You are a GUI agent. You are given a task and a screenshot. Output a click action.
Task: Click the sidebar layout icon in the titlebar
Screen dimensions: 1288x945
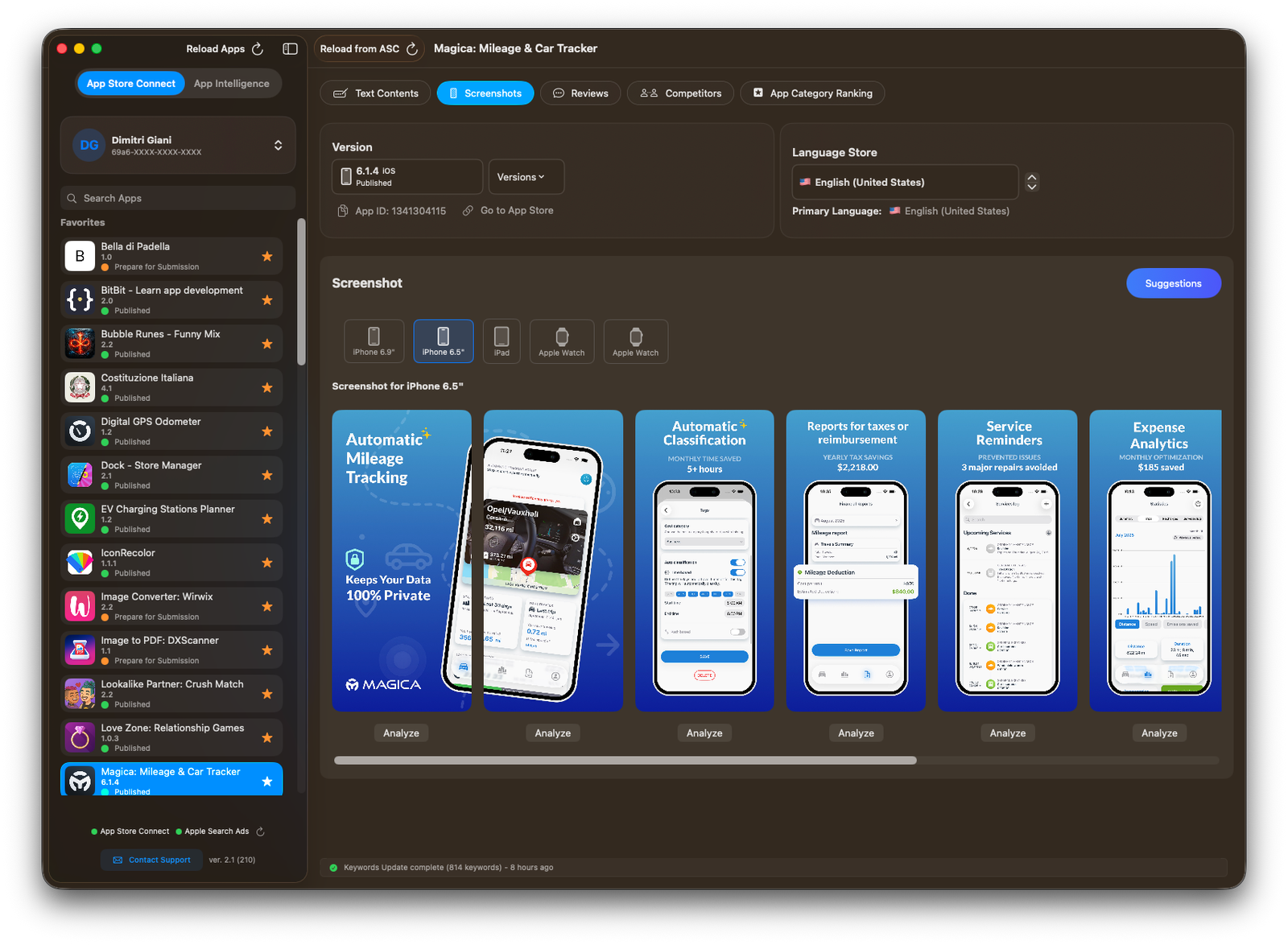[x=289, y=48]
